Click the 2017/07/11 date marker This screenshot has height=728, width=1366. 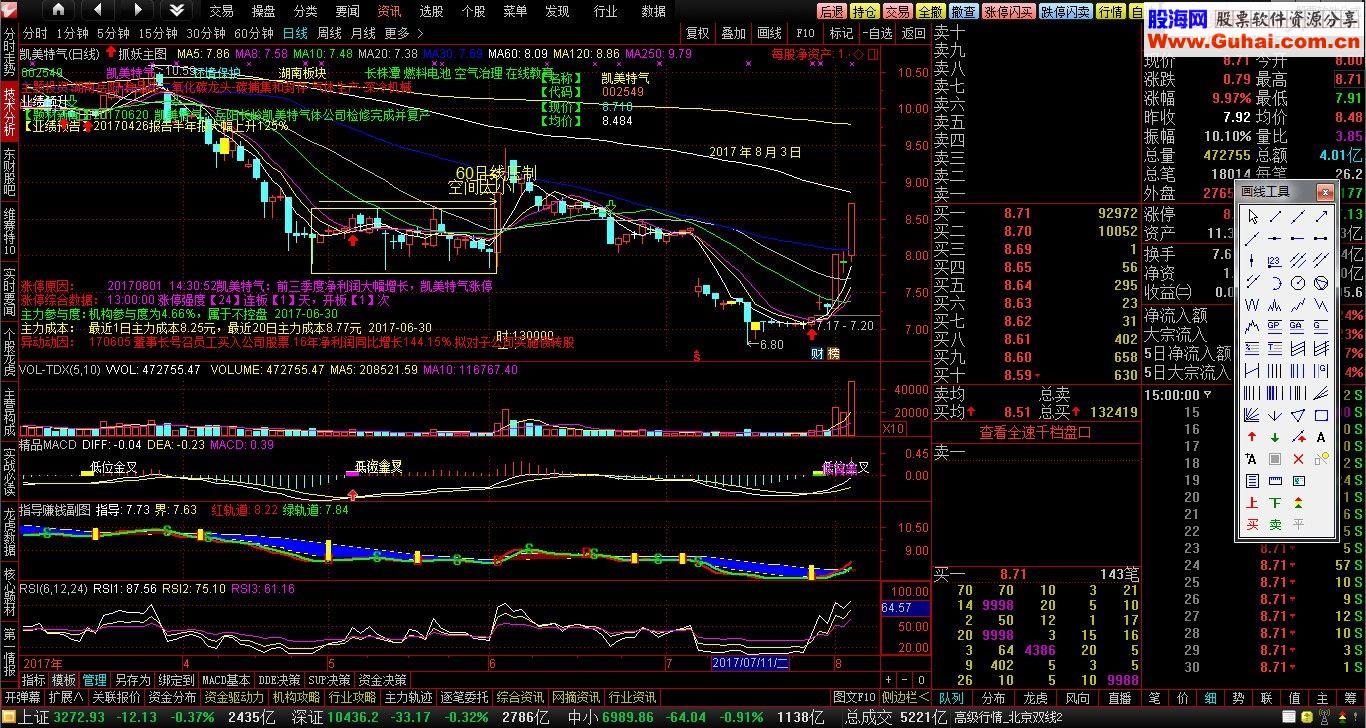[x=751, y=663]
